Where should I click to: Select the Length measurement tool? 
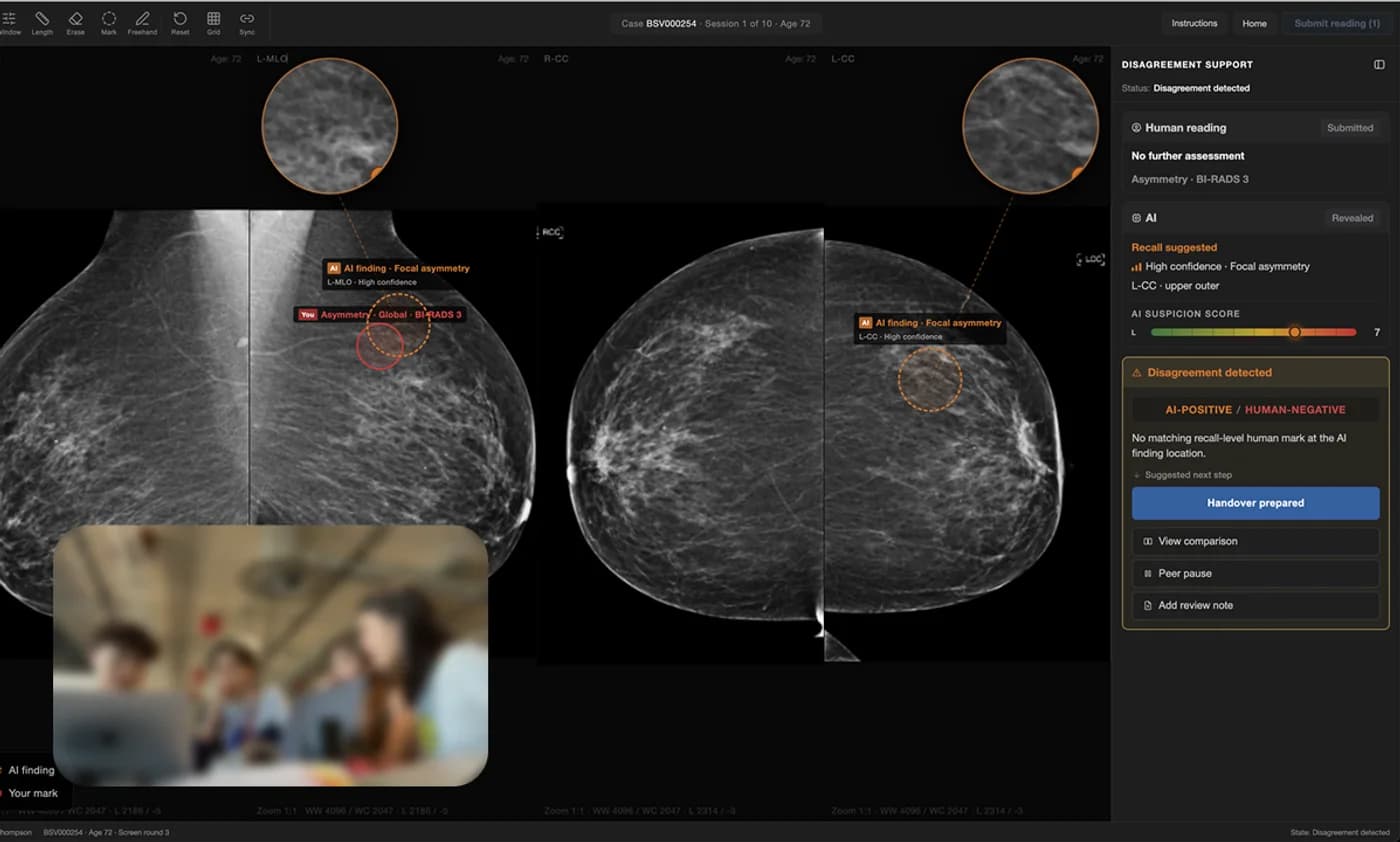coord(42,23)
